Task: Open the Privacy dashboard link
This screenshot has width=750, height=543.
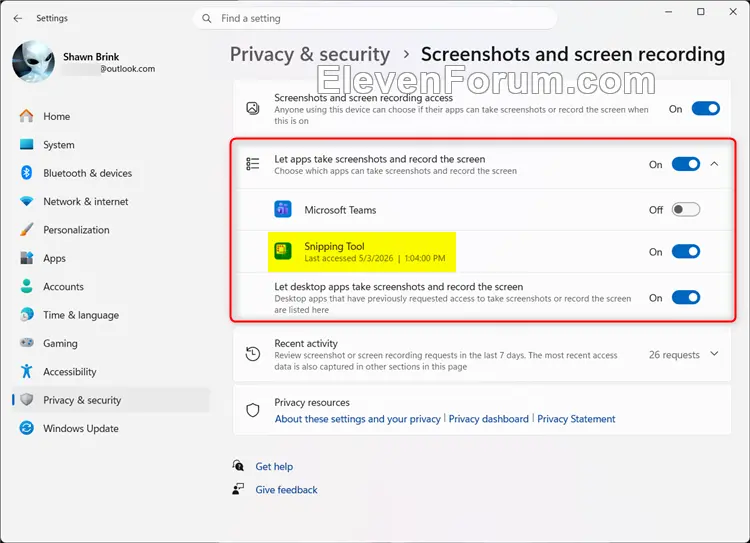Action: [x=488, y=419]
